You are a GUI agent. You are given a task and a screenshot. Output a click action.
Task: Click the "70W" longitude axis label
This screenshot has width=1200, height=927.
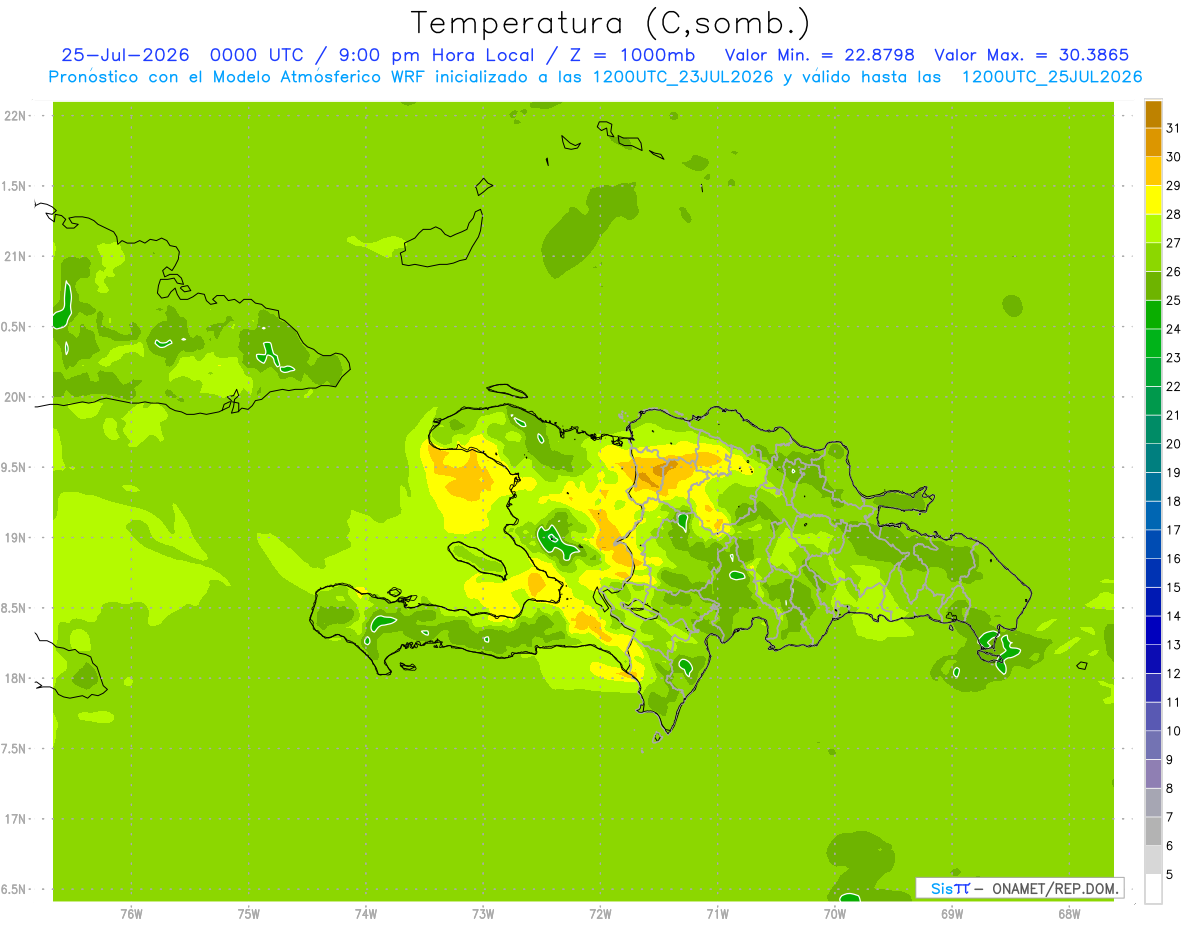[x=836, y=913]
